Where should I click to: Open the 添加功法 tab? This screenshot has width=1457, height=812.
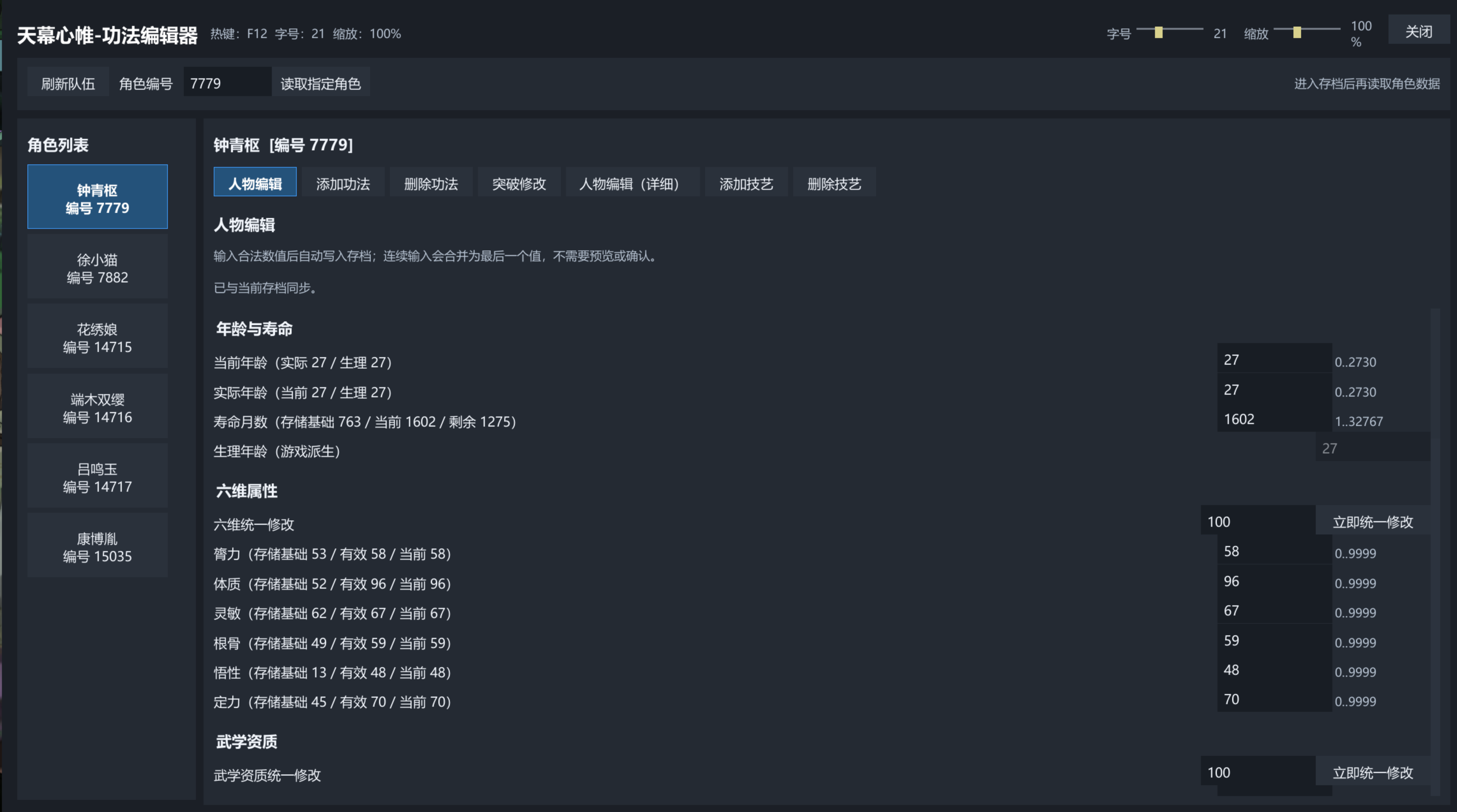click(343, 182)
